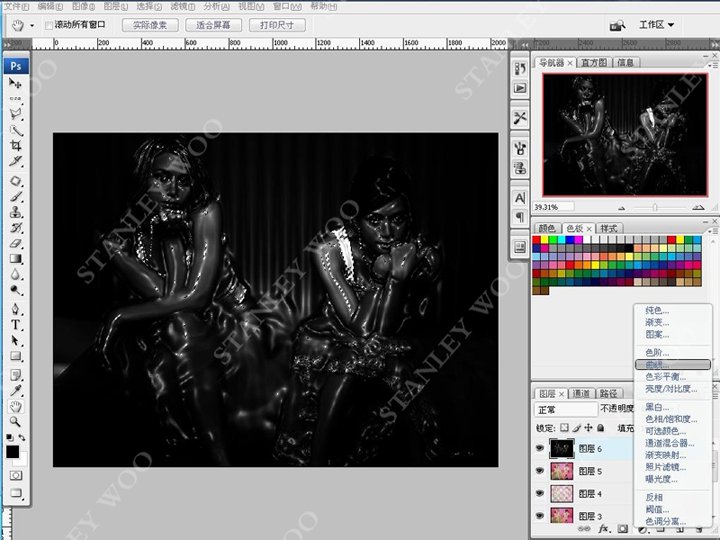Select the Clone Stamp tool
This screenshot has height=540, width=720.
pos(16,212)
